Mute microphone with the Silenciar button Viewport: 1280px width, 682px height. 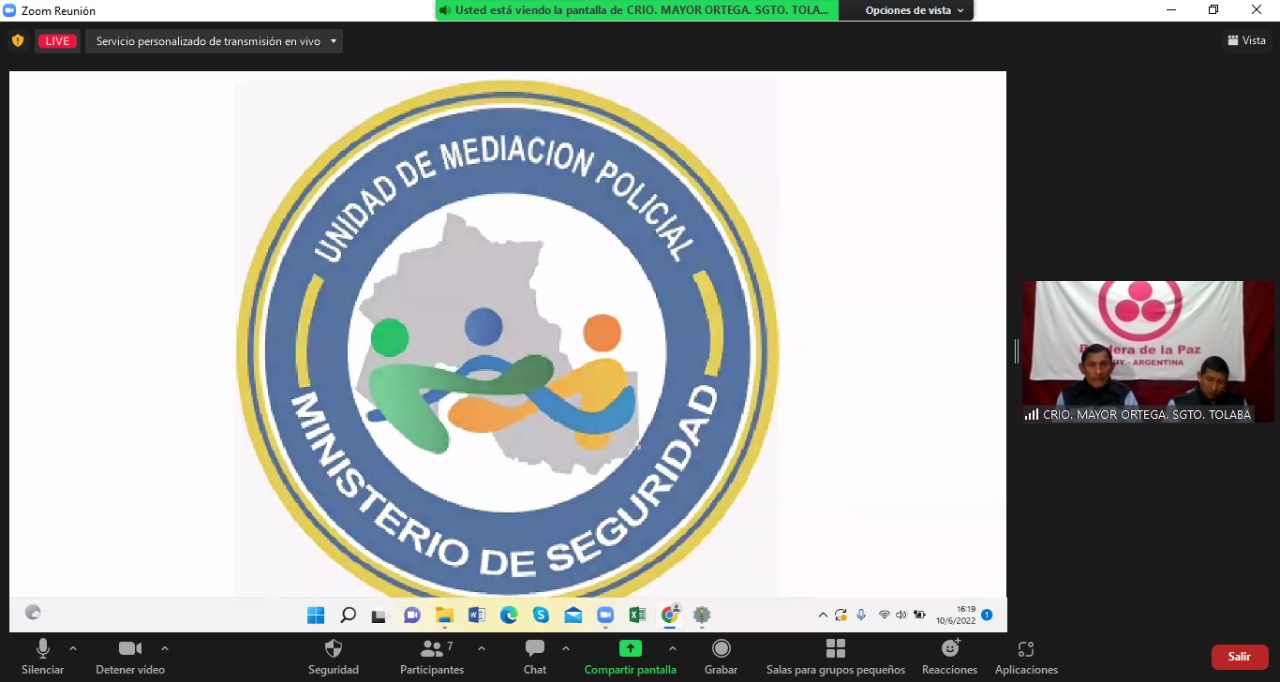click(x=42, y=656)
